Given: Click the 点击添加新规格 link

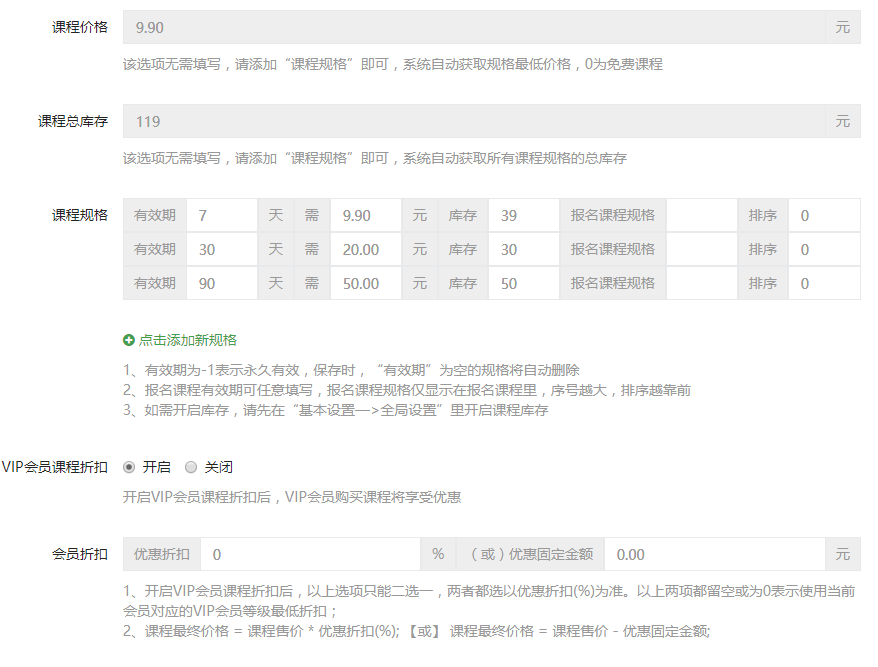Looking at the screenshot, I should tap(188, 340).
